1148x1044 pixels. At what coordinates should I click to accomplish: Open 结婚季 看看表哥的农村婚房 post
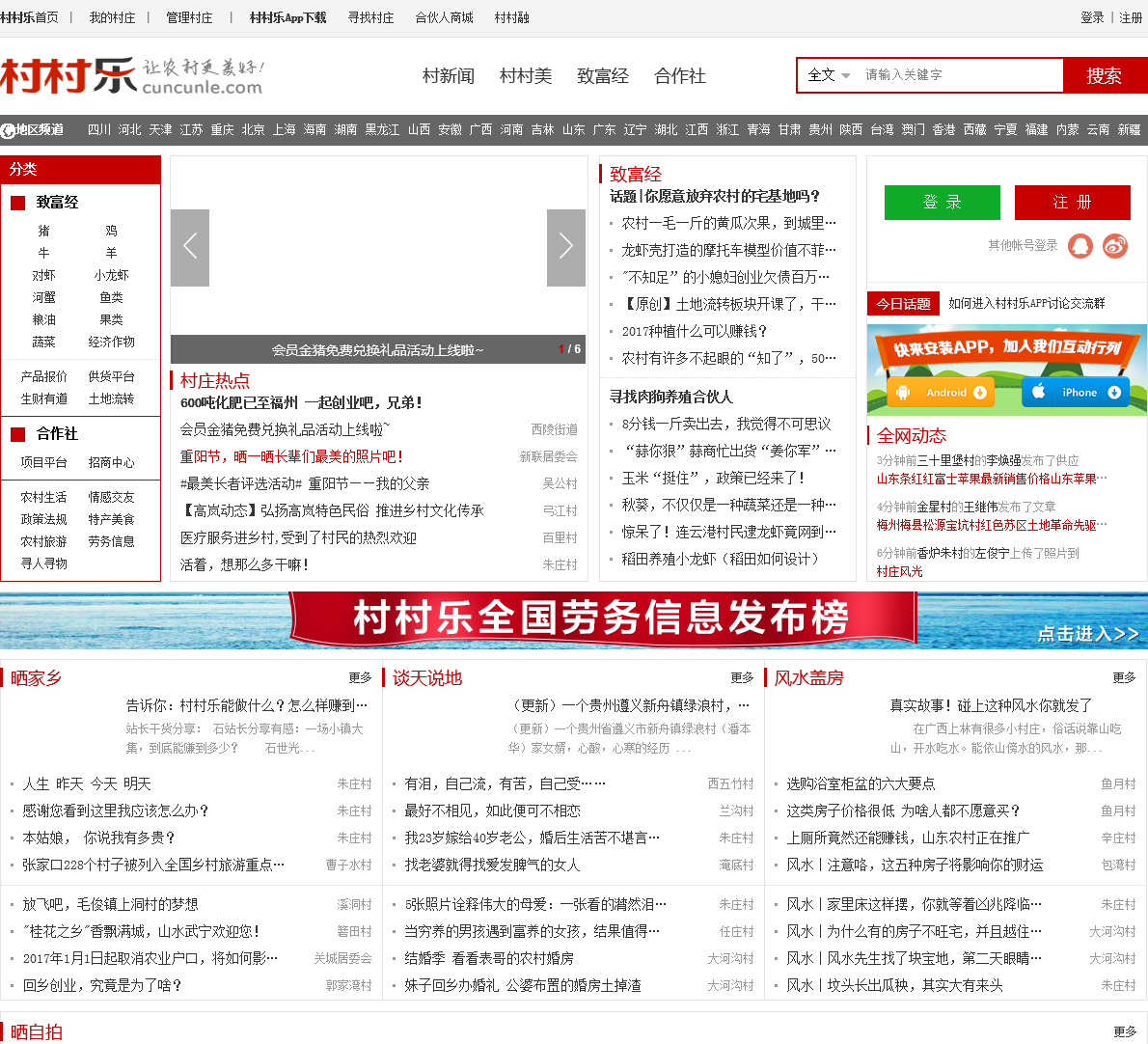tap(489, 958)
